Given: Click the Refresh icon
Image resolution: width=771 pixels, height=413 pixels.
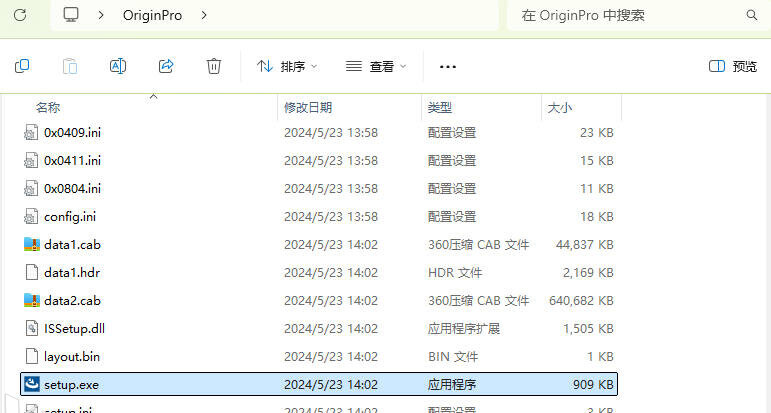Looking at the screenshot, I should point(20,15).
